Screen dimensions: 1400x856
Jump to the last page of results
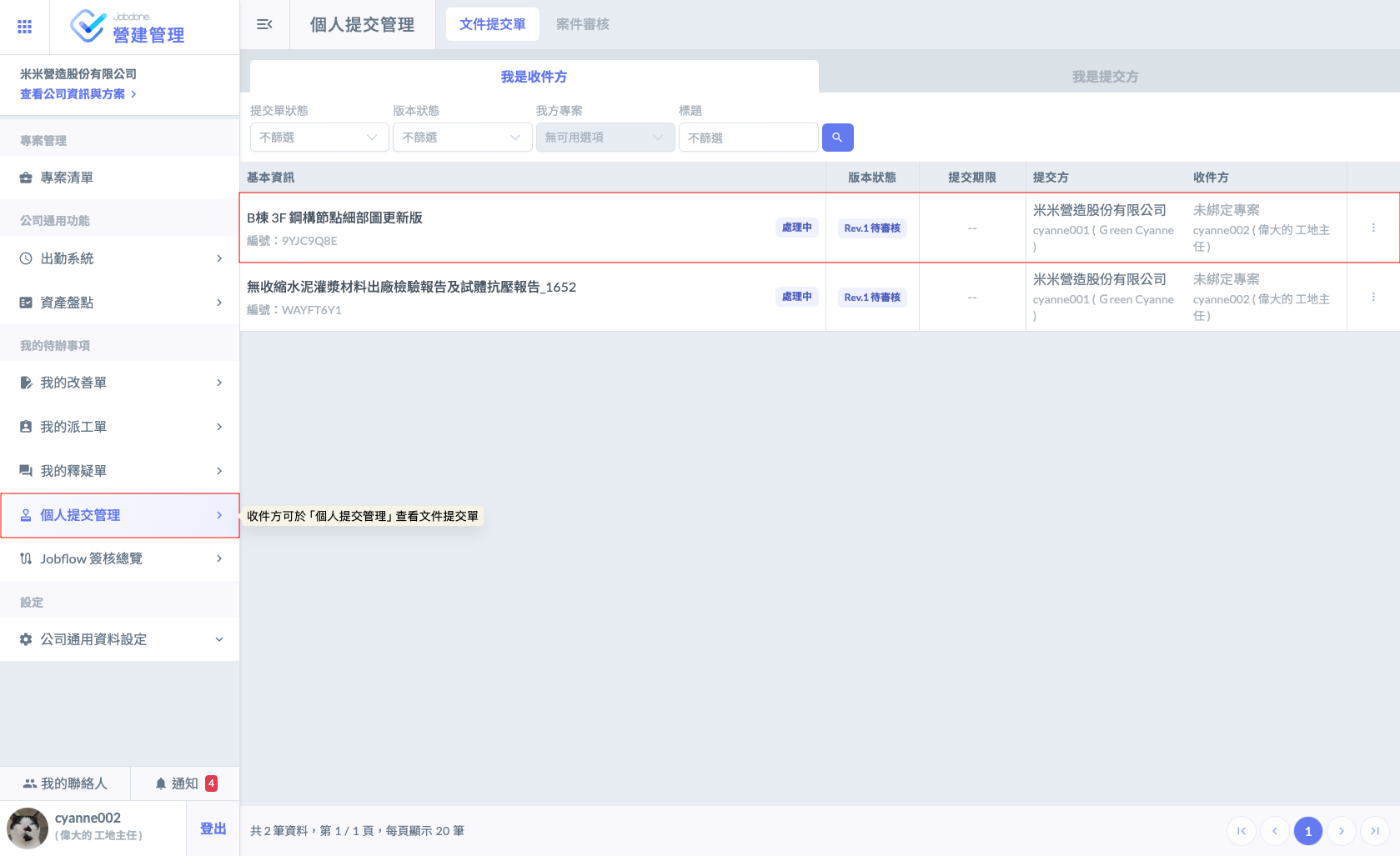(1375, 831)
